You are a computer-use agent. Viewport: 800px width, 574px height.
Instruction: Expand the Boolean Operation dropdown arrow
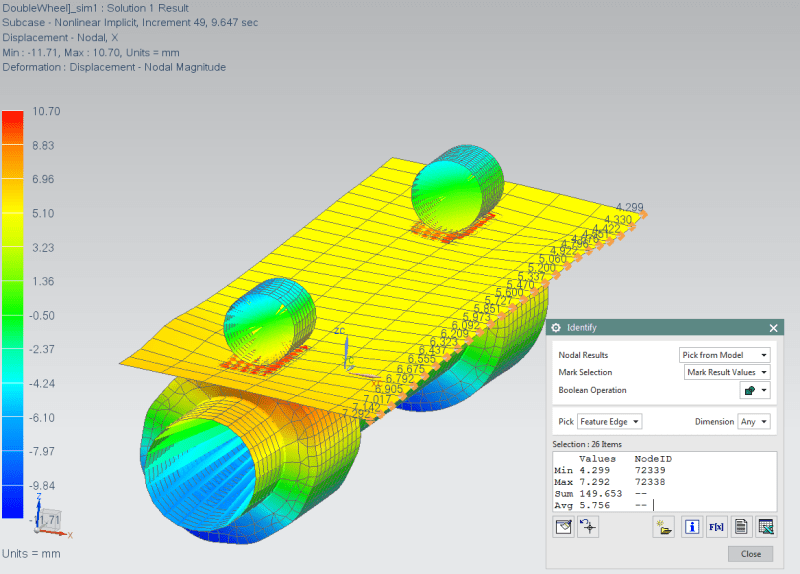pos(764,390)
